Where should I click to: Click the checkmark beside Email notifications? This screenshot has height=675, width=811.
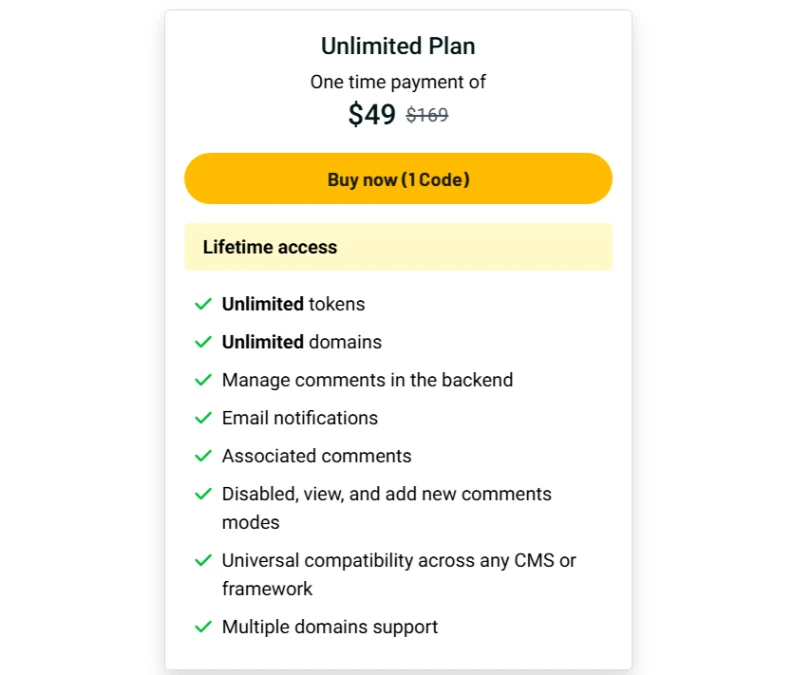pyautogui.click(x=203, y=417)
